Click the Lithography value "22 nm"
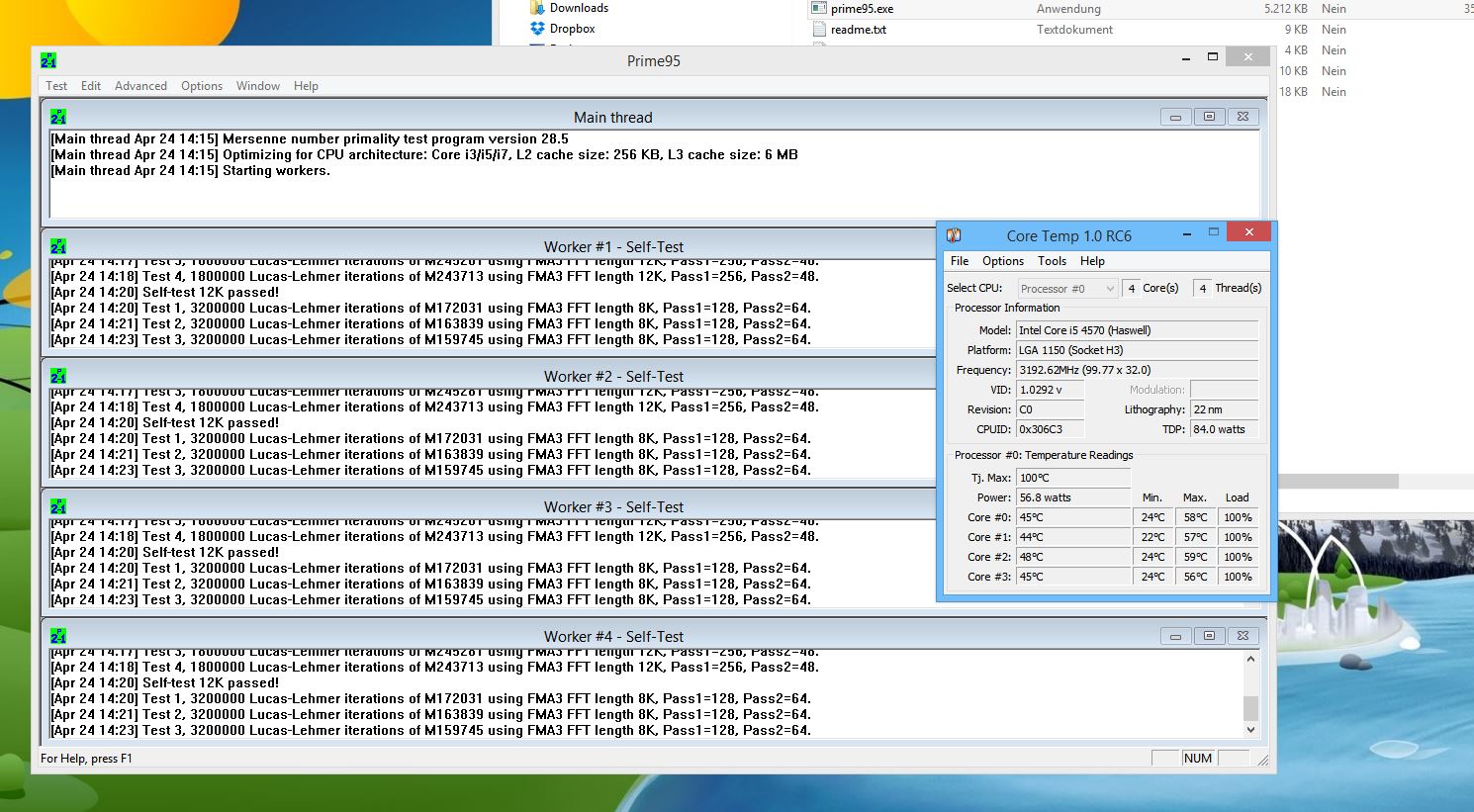The width and height of the screenshot is (1474, 812). [x=1224, y=409]
